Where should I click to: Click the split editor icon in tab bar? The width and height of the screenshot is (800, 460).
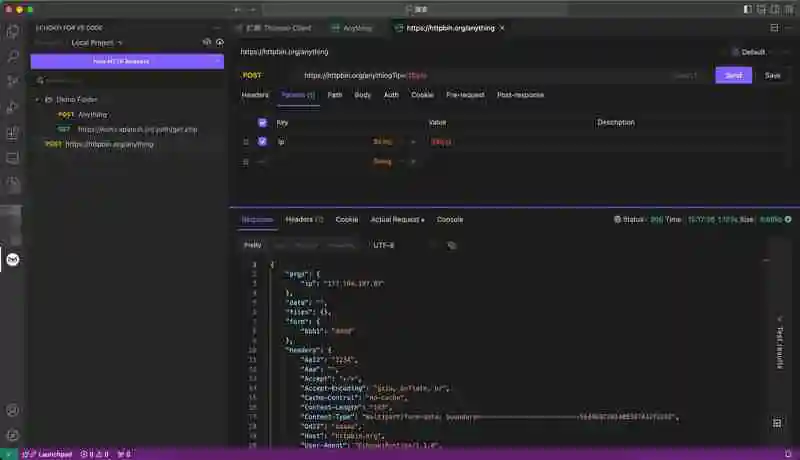click(774, 28)
